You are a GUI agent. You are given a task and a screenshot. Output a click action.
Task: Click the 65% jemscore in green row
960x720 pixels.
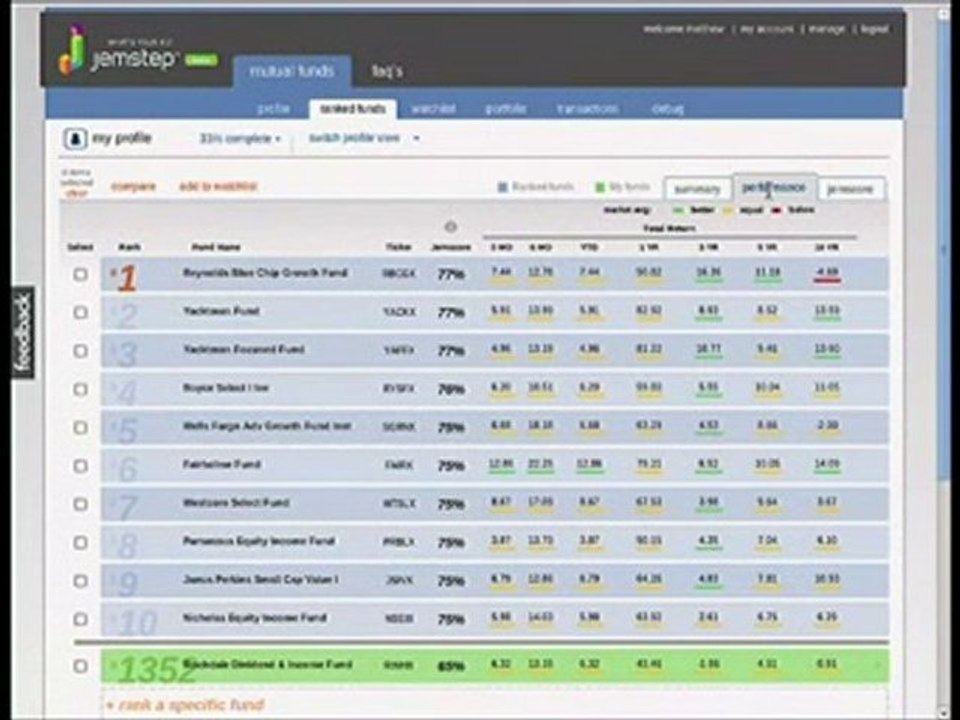[x=451, y=666]
